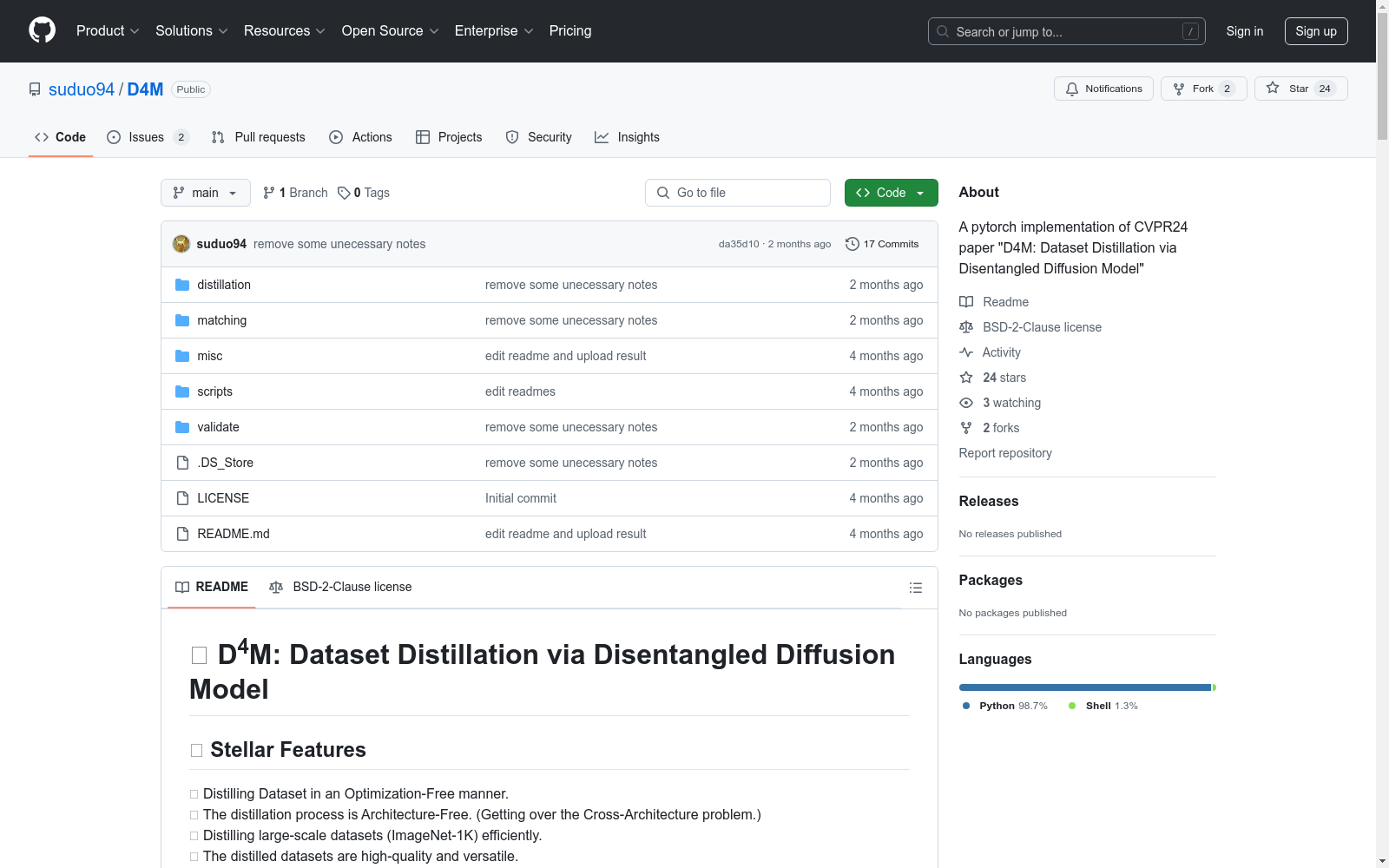Click the branch icon beside 1 Branch
1389x868 pixels.
pos(269,193)
